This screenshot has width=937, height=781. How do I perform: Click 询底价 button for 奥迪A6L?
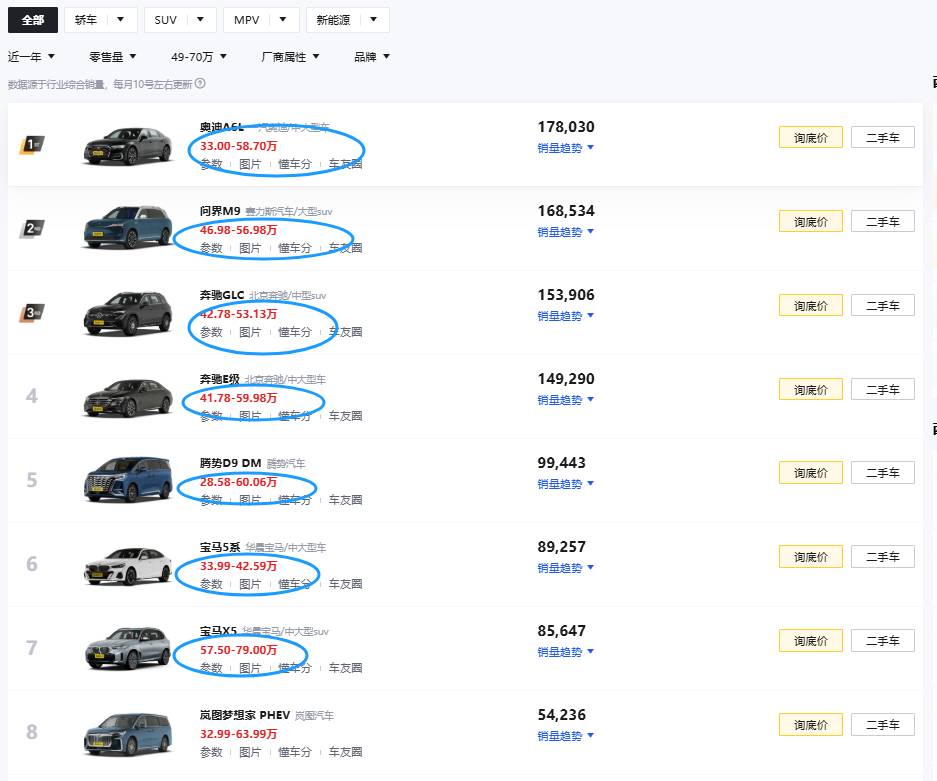[811, 137]
